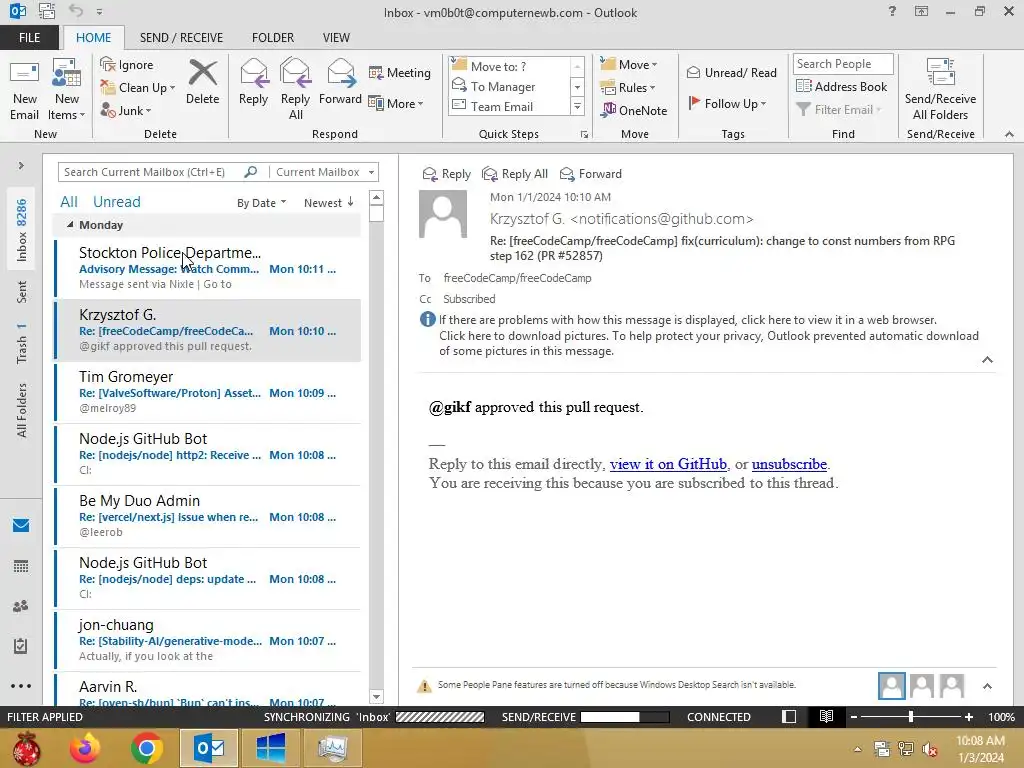The width and height of the screenshot is (1024, 768).
Task: Send message to OneNote
Action: [x=634, y=110]
